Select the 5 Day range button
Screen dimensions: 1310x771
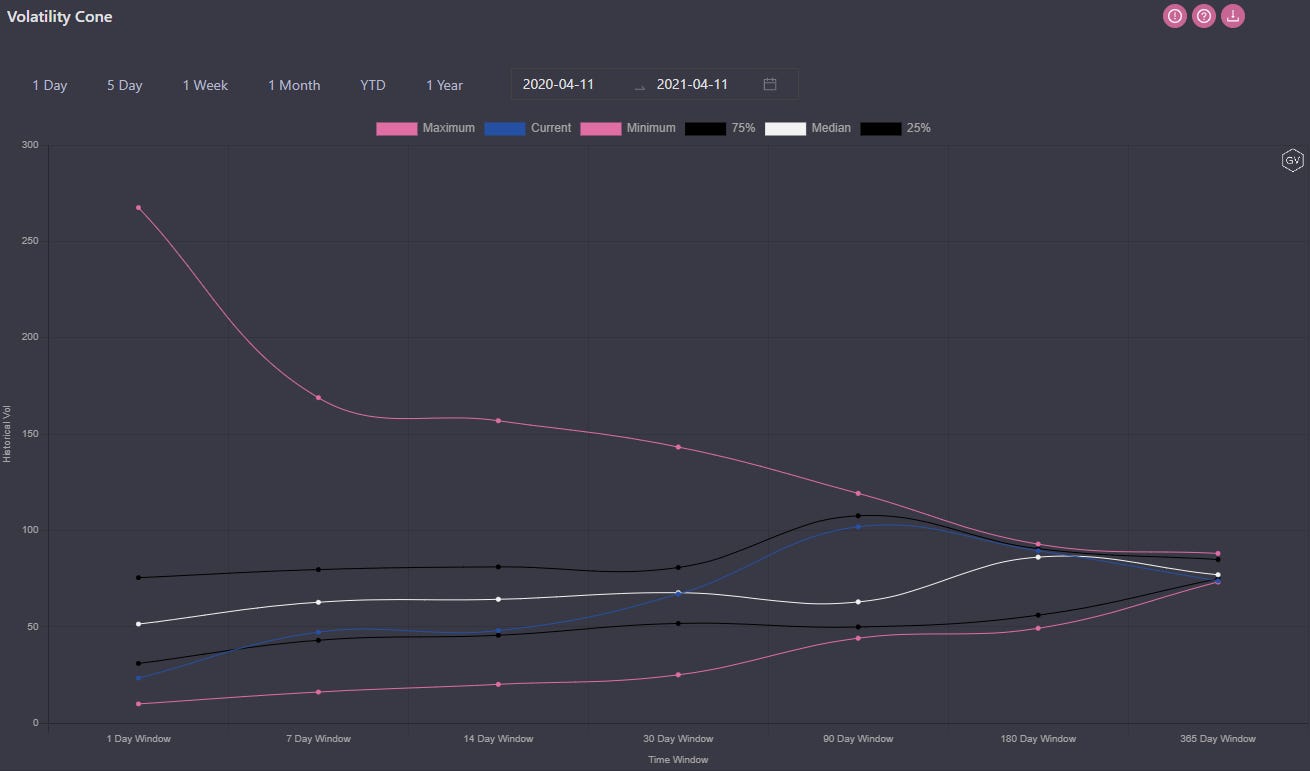click(x=125, y=85)
